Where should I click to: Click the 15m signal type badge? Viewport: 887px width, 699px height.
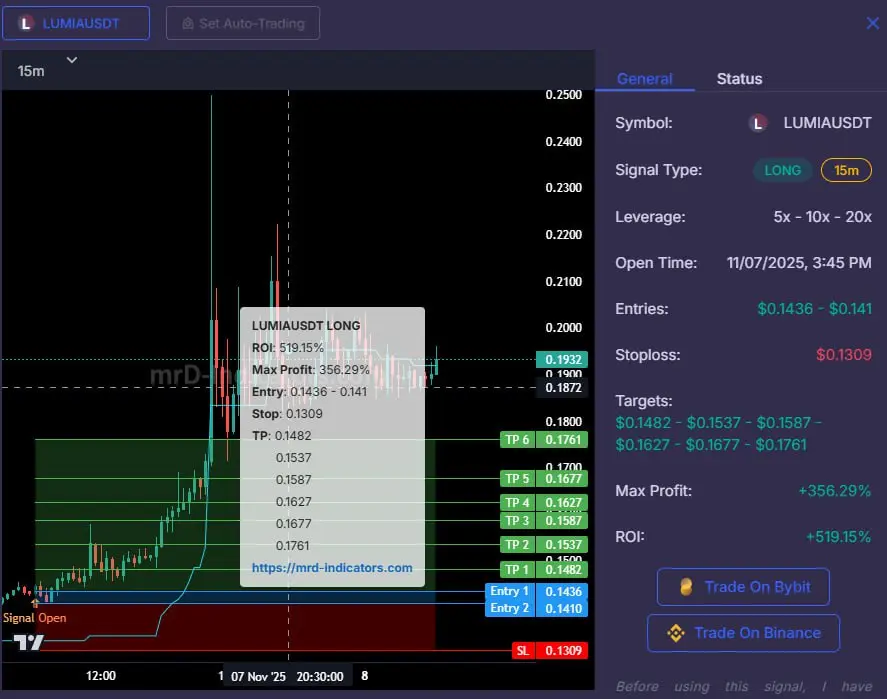tap(846, 170)
